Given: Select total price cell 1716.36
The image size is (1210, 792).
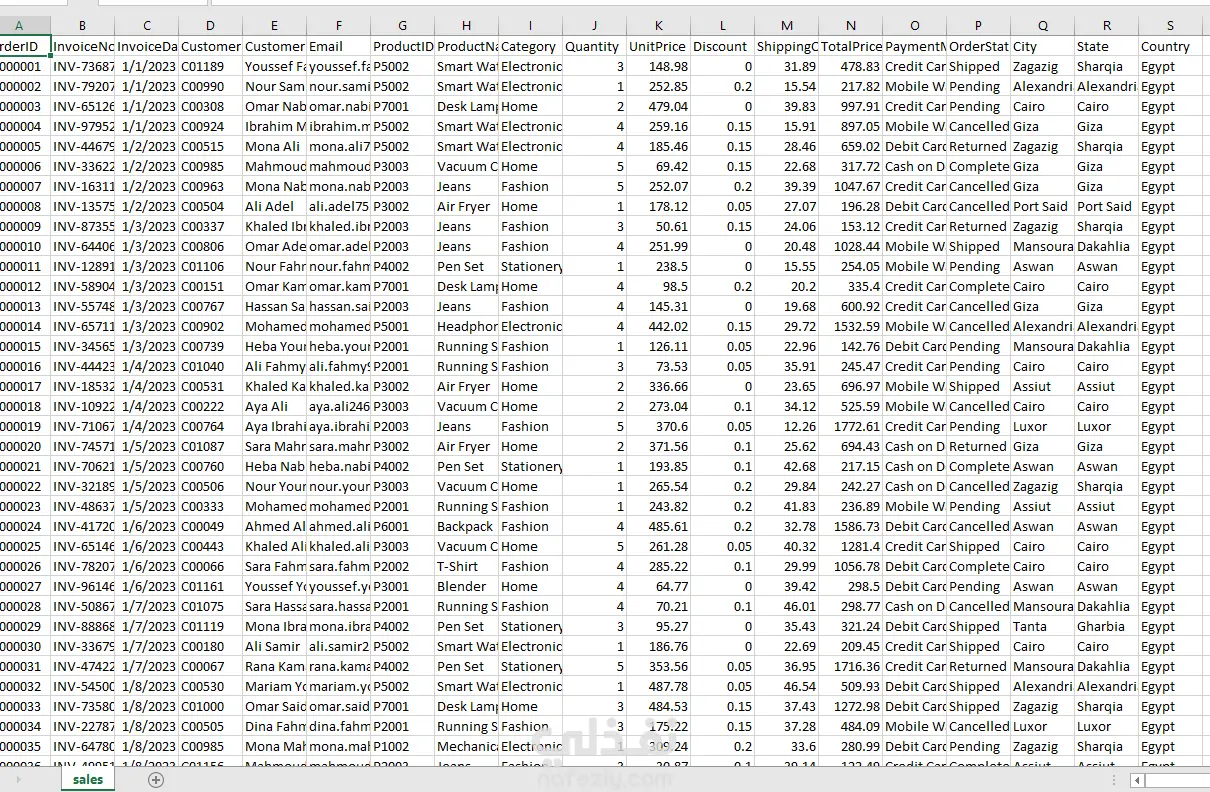Looking at the screenshot, I should 851,666.
